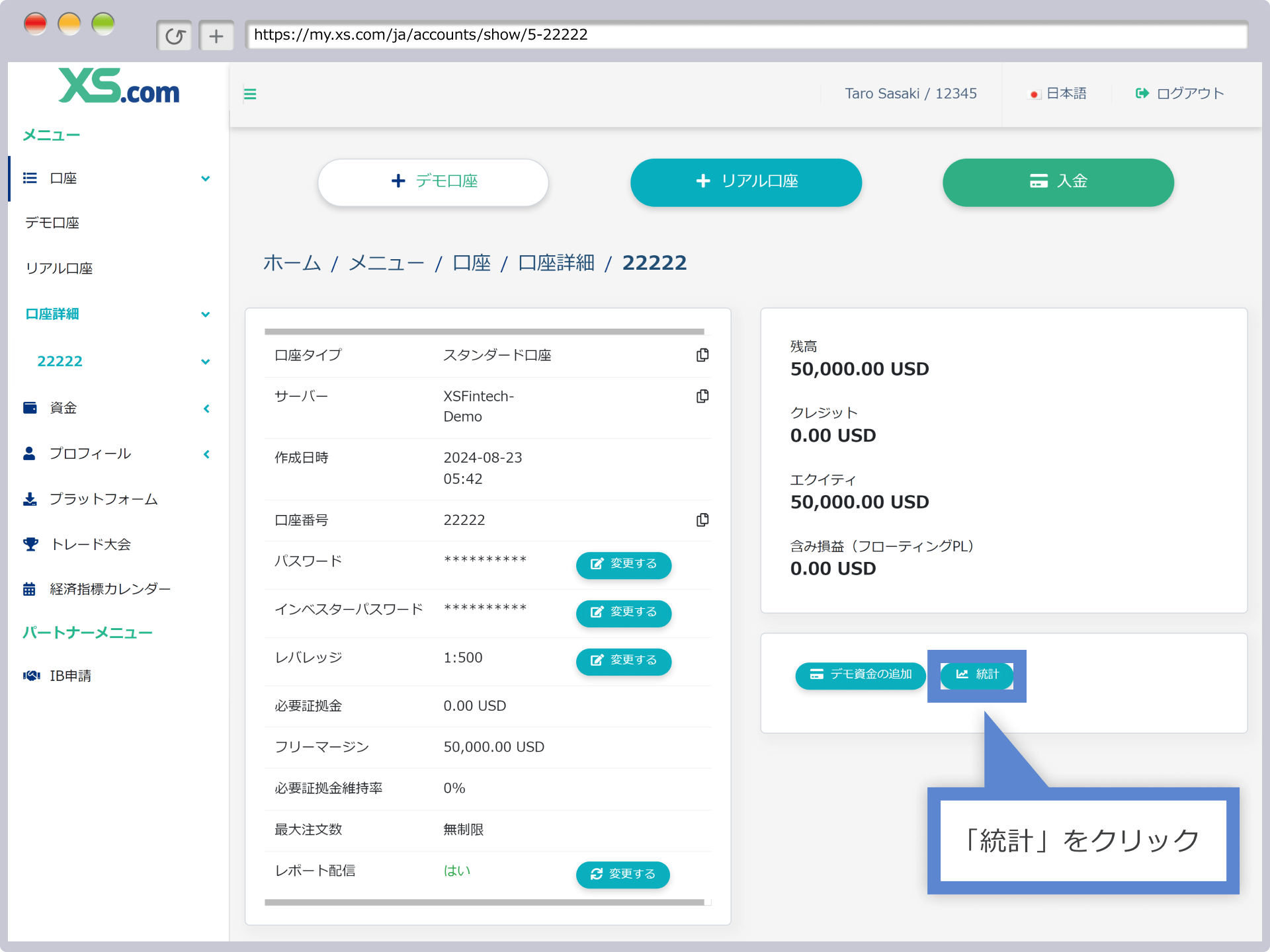
Task: Expand the 資金 submenu arrow
Action: [x=206, y=408]
